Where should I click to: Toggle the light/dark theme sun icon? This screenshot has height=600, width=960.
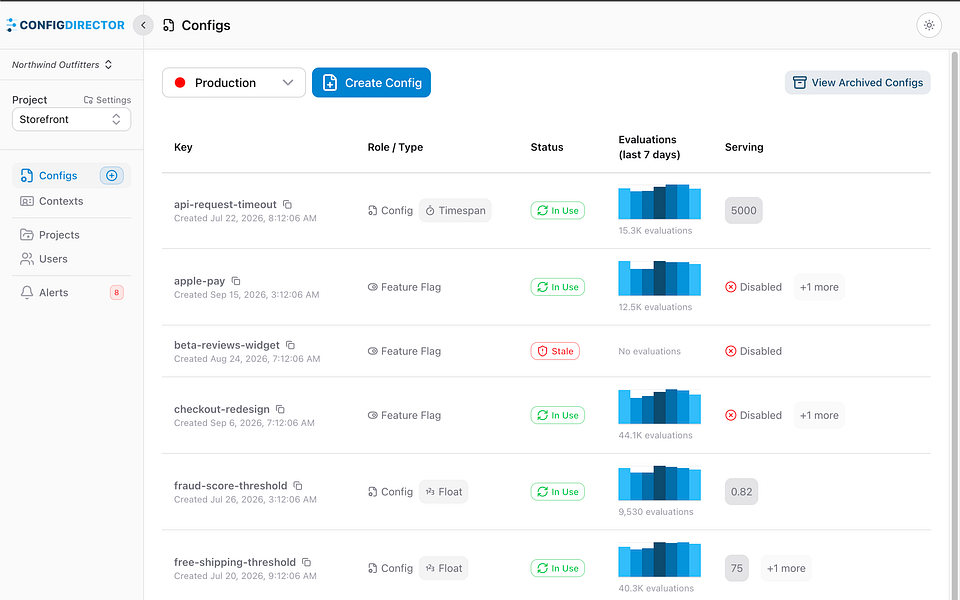(x=929, y=25)
